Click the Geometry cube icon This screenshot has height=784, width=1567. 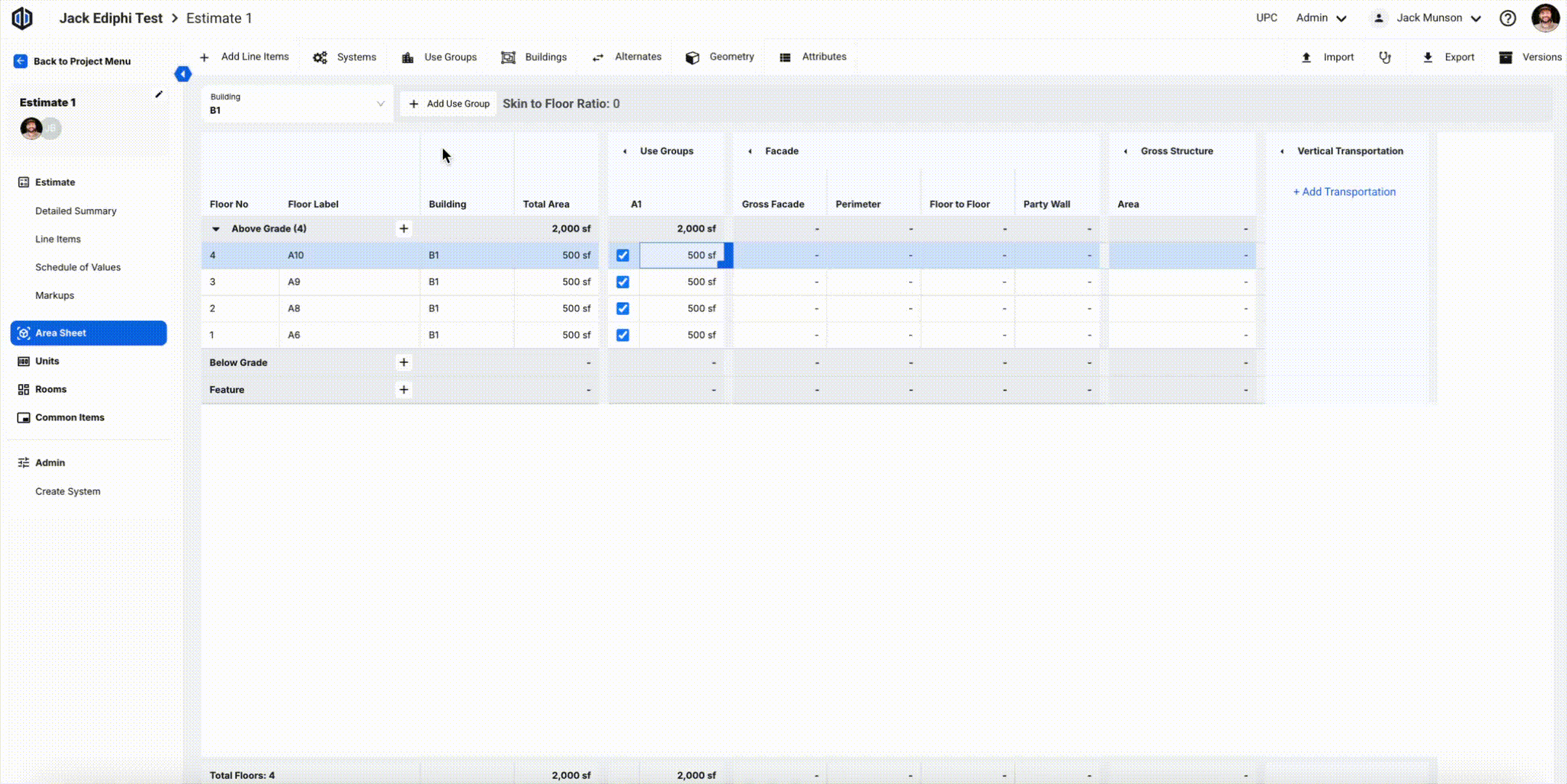(x=692, y=57)
